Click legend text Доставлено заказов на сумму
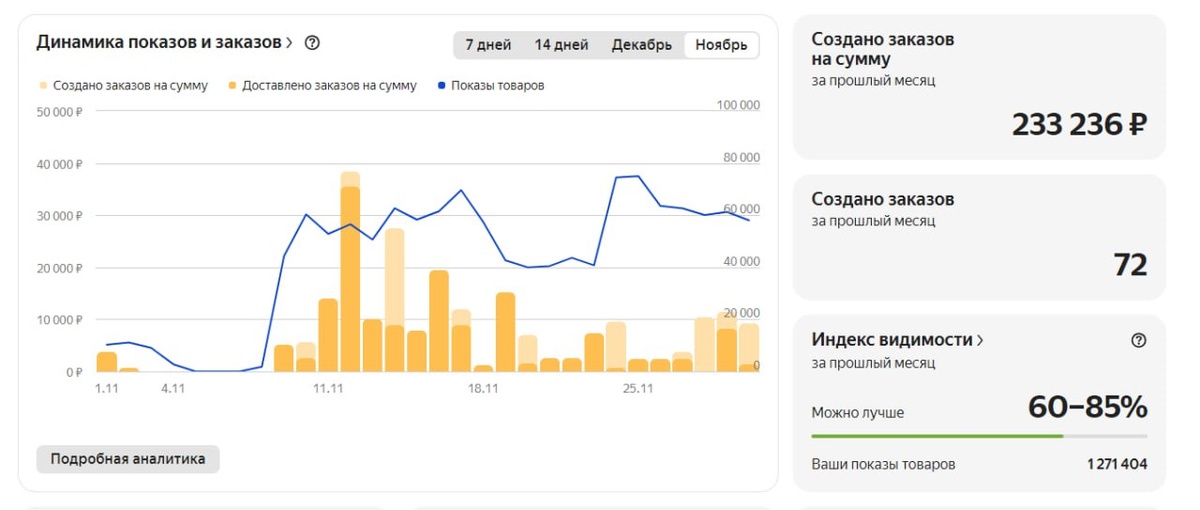The width and height of the screenshot is (1200, 510). point(329,86)
